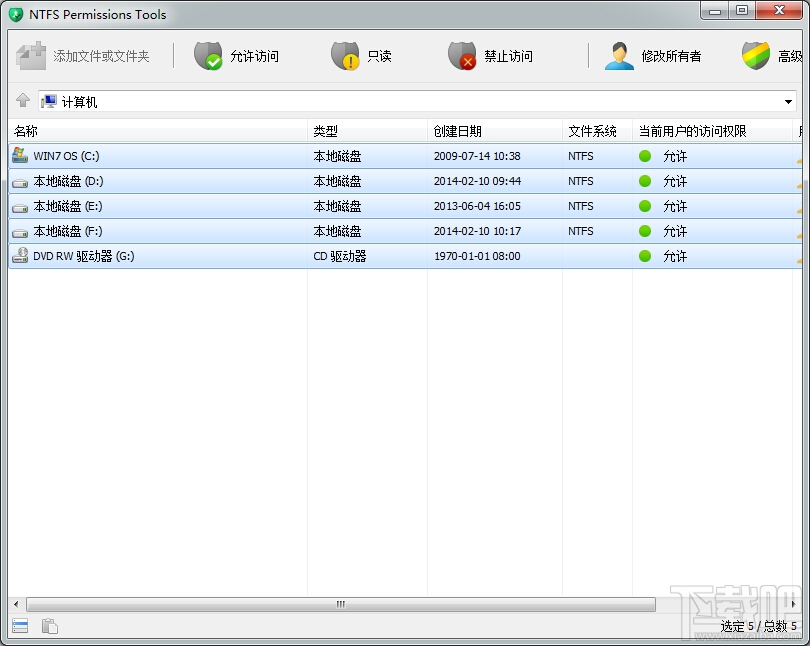Click the 本地磁盘 (E:) drive icon
810x646 pixels.
(x=20, y=208)
